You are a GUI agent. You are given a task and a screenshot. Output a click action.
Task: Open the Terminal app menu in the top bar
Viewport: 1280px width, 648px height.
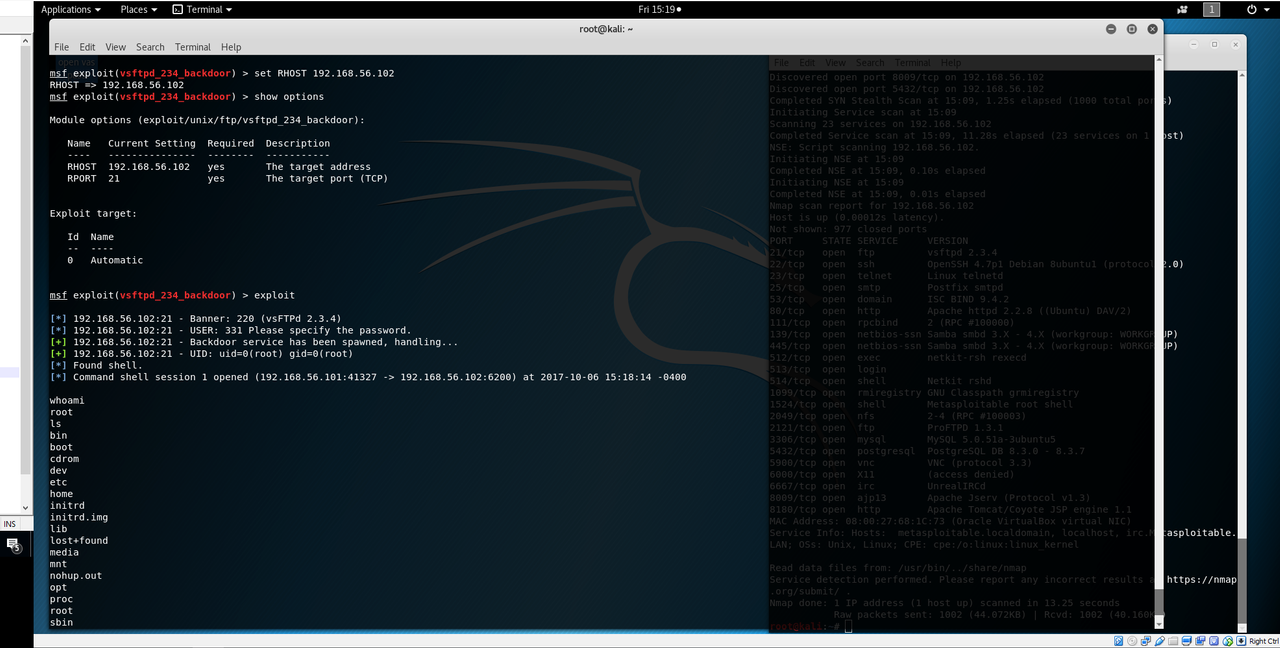pos(202,9)
